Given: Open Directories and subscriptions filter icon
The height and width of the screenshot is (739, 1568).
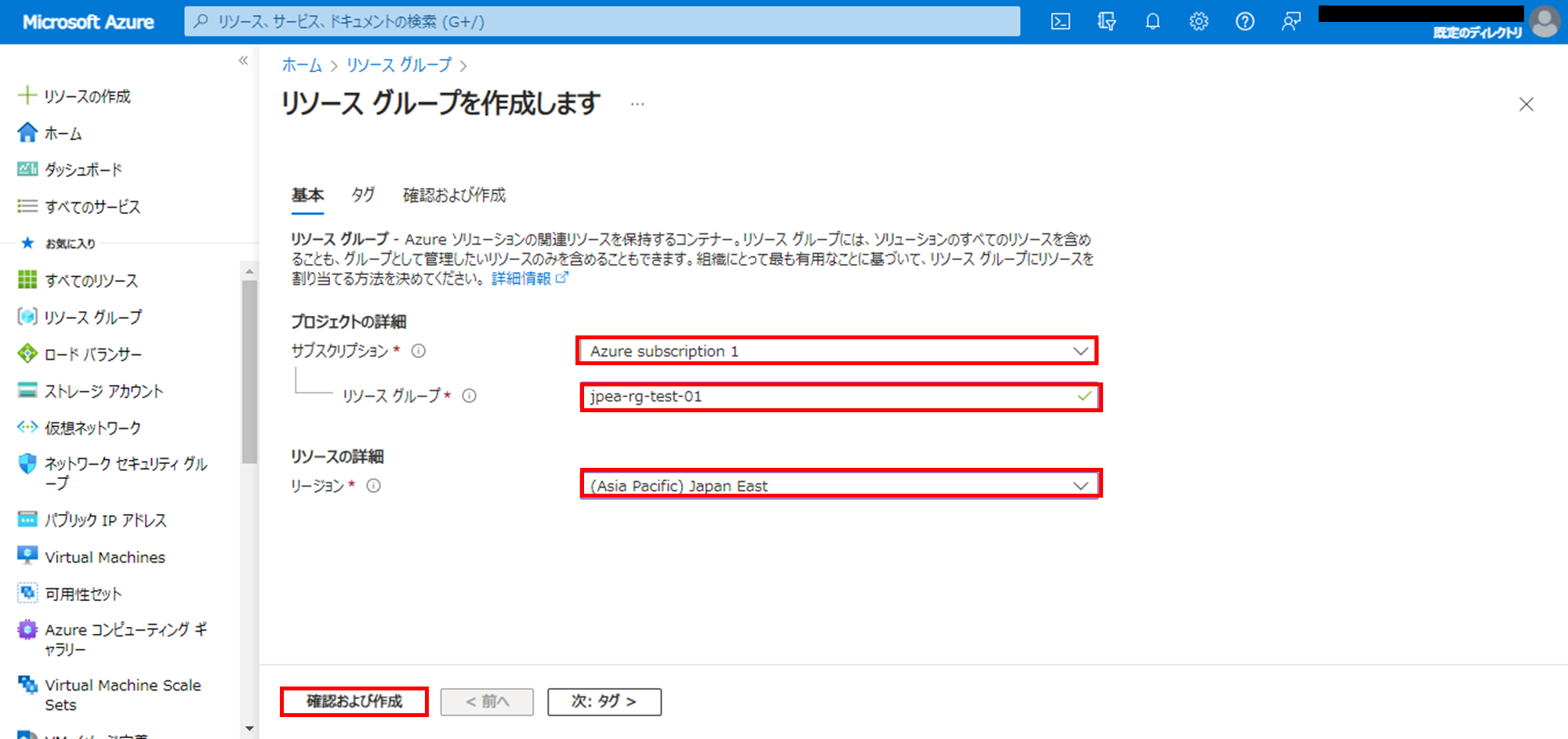Looking at the screenshot, I should click(x=1106, y=22).
